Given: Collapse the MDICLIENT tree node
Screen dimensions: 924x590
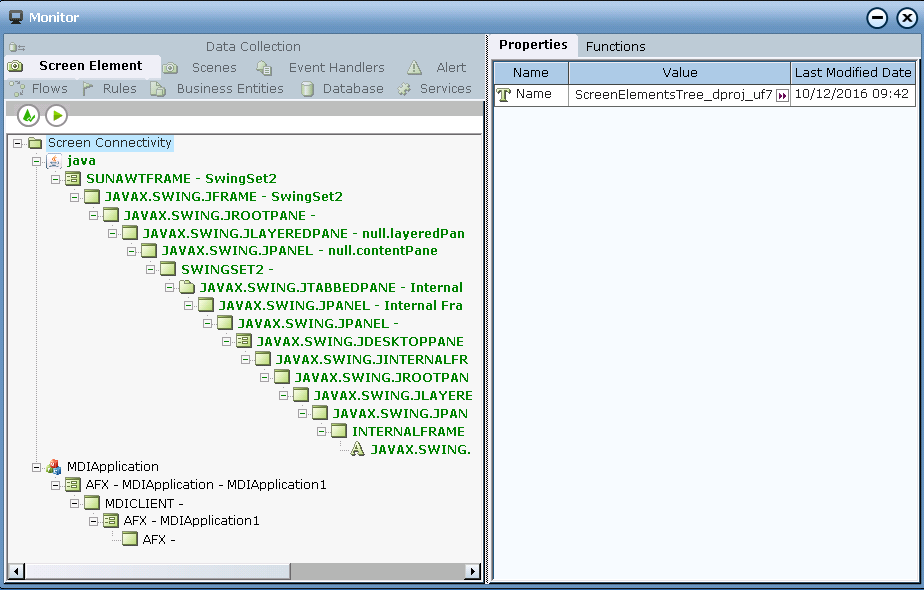Looking at the screenshot, I should click(x=74, y=503).
